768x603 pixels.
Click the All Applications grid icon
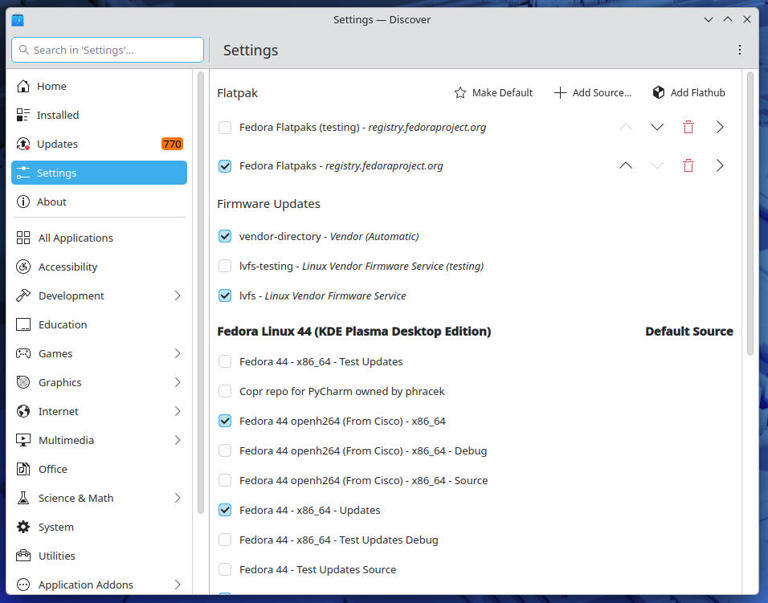[23, 238]
